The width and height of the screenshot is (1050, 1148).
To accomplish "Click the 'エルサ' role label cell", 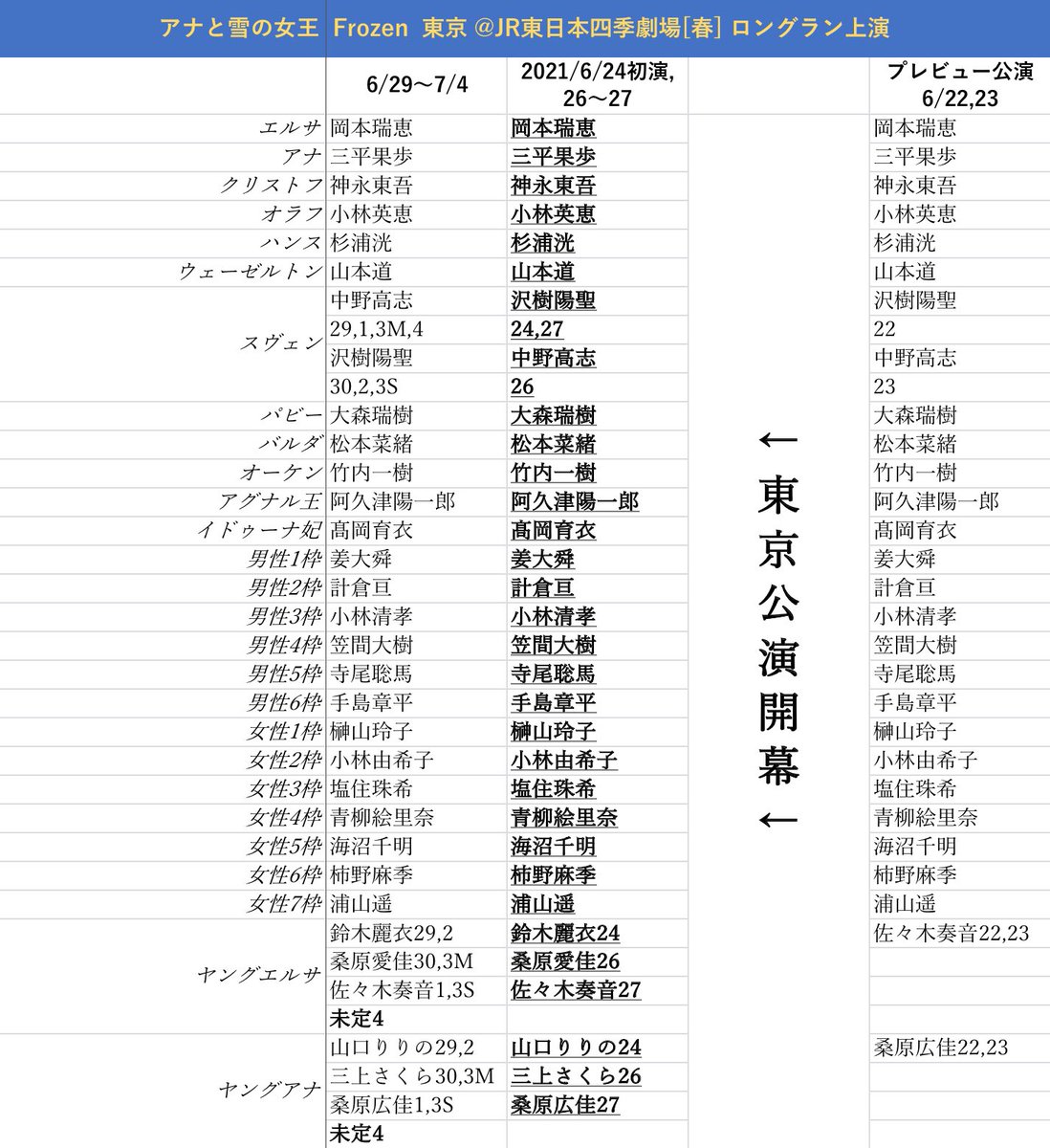I will tap(164, 129).
